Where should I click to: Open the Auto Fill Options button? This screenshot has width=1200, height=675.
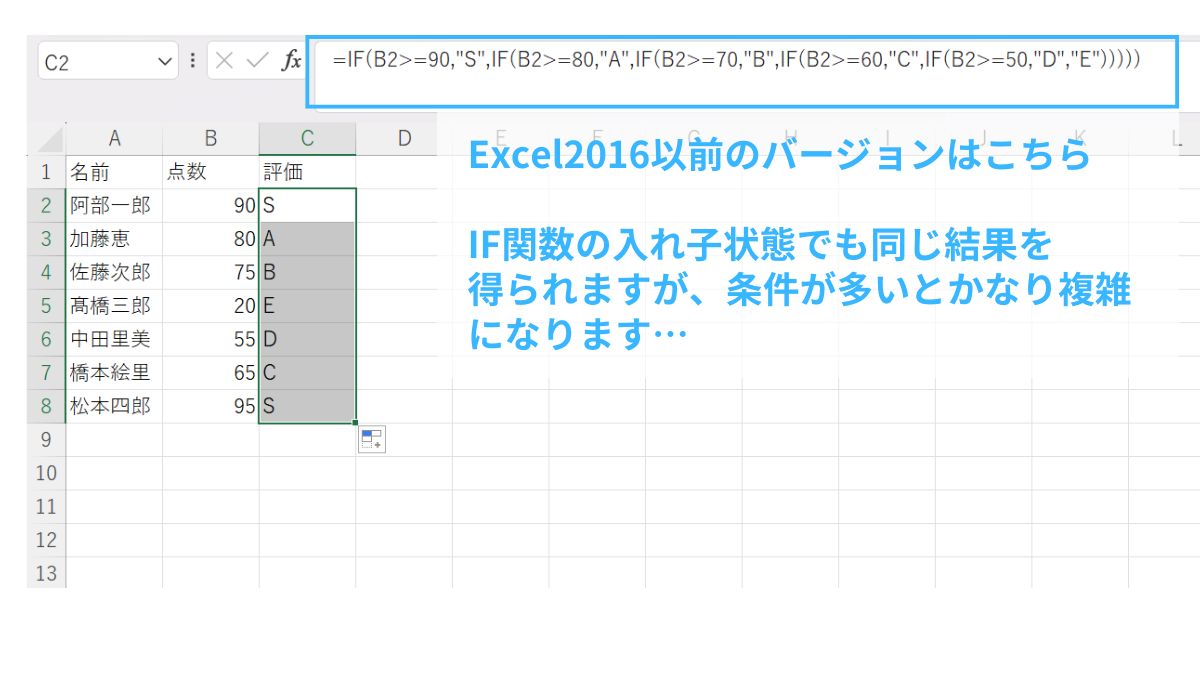pyautogui.click(x=372, y=439)
